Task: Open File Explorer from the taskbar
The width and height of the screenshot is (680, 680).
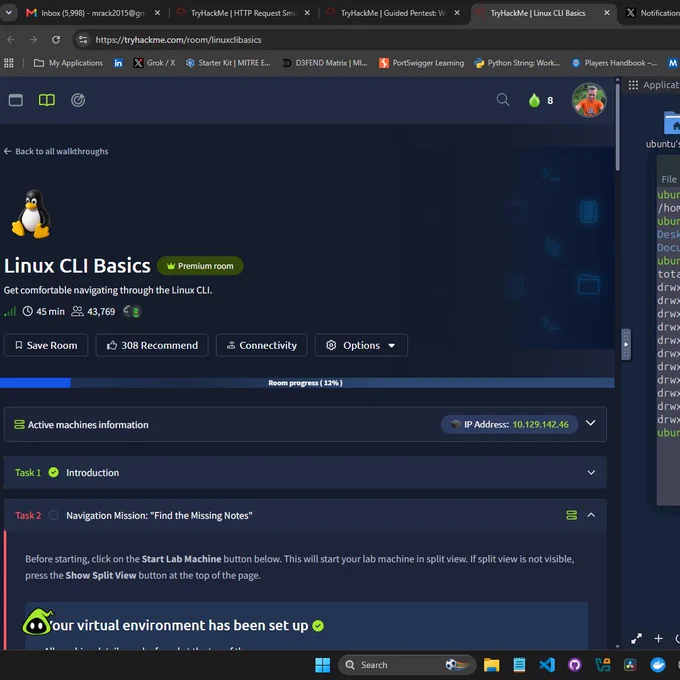Action: 491,665
